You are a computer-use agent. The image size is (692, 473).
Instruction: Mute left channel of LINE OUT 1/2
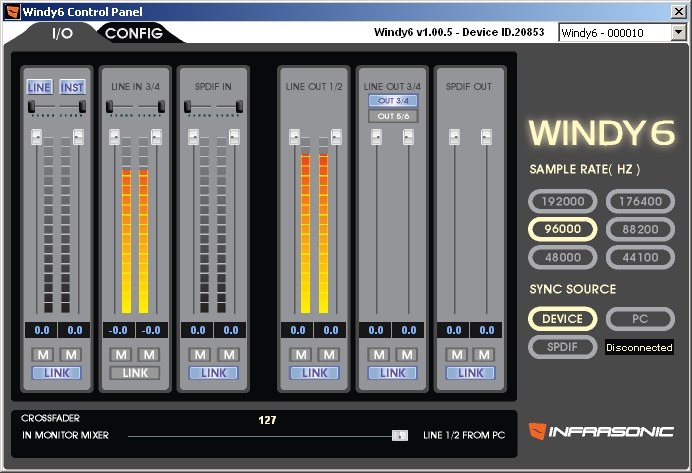tap(301, 355)
